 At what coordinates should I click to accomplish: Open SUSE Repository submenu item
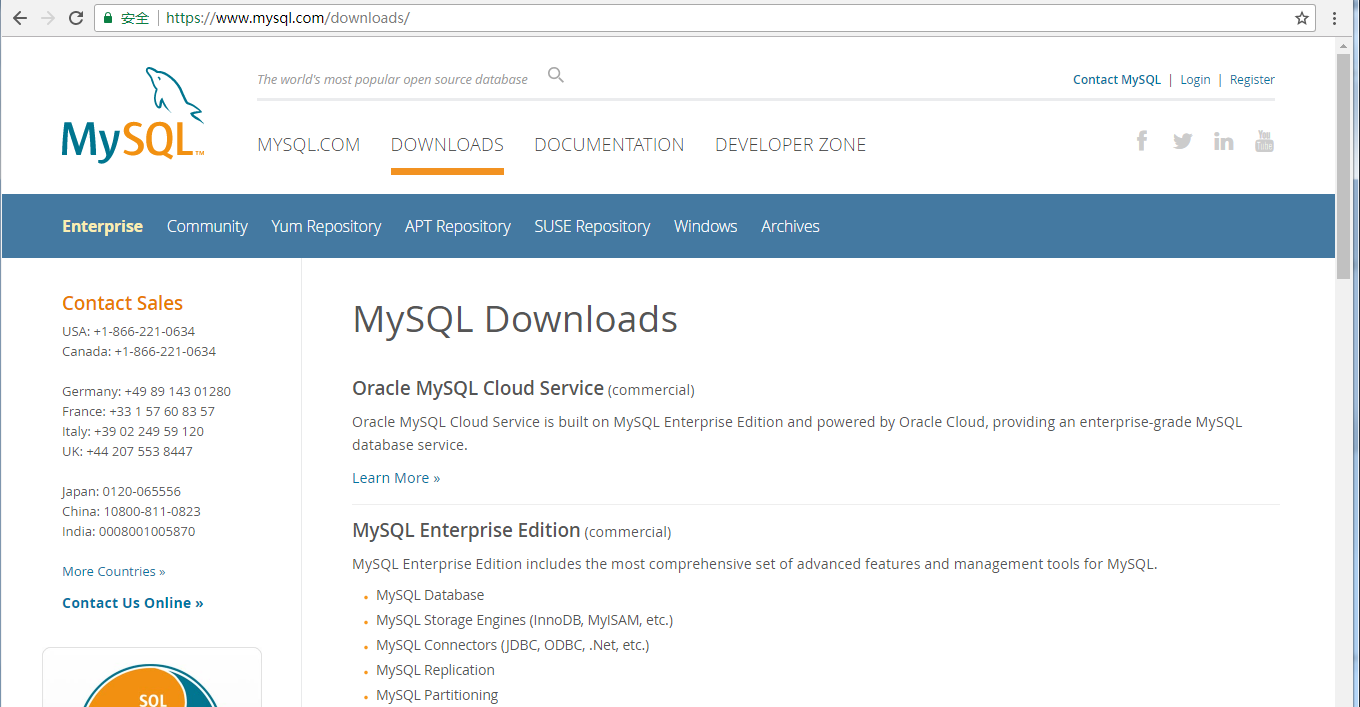(592, 226)
